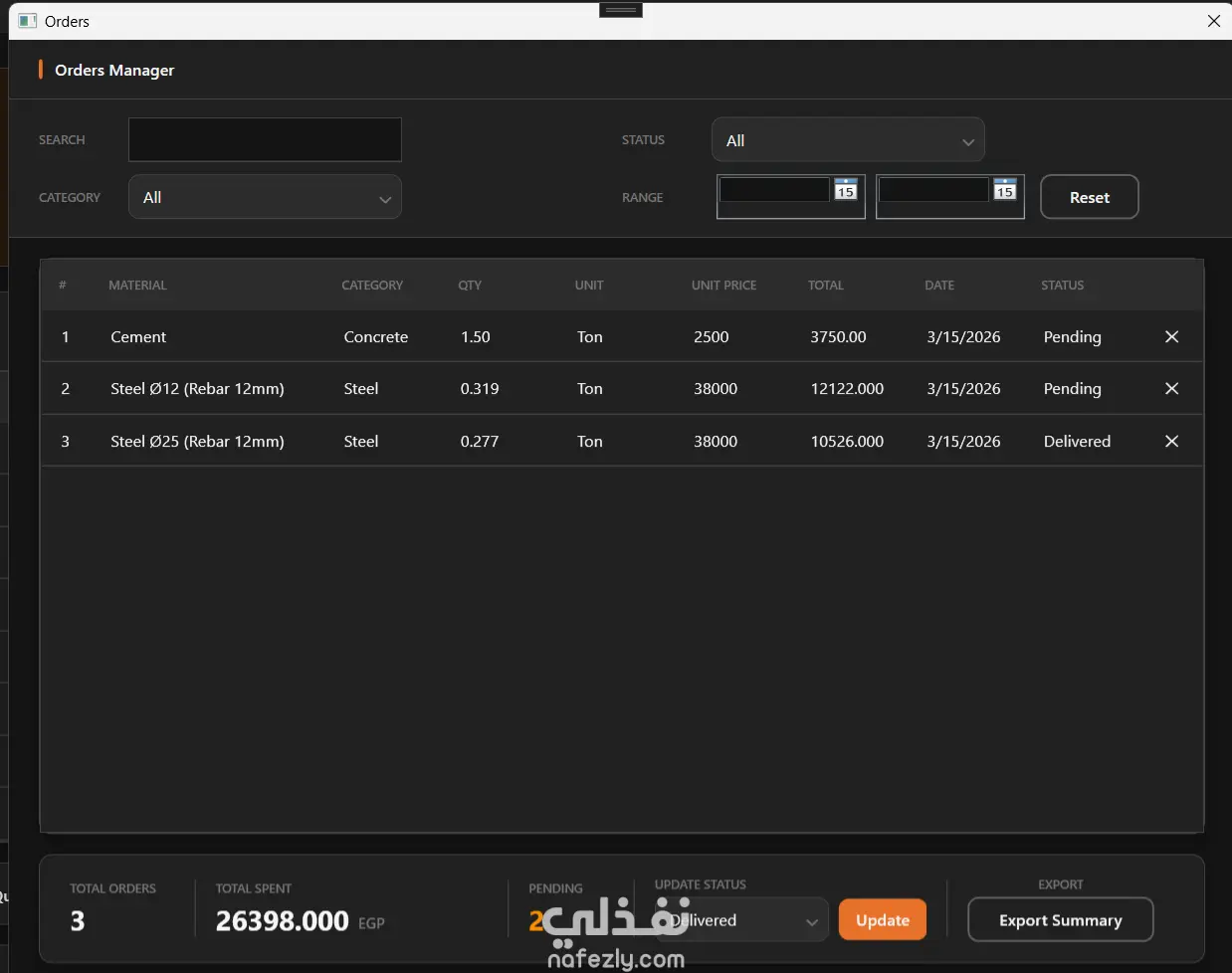
Task: Click the Orders window title icon
Action: (x=28, y=21)
